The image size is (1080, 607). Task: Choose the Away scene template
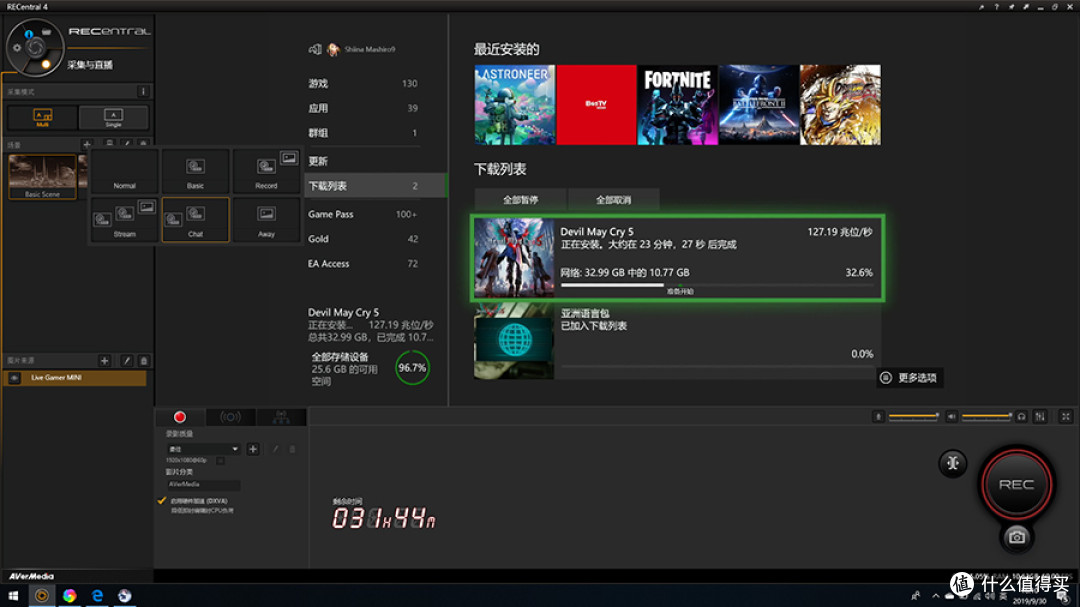tap(266, 219)
